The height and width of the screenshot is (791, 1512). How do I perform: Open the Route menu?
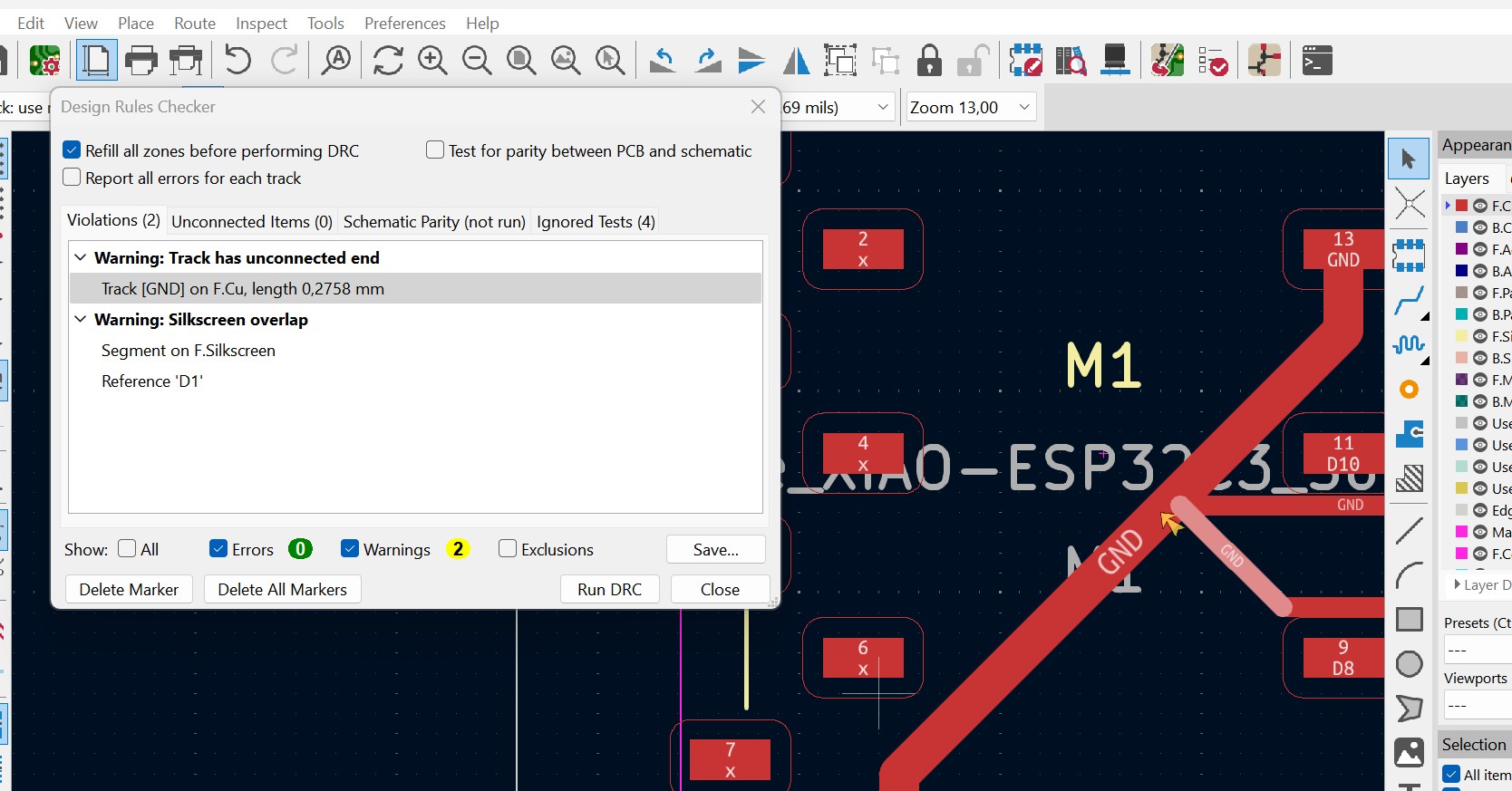point(195,24)
